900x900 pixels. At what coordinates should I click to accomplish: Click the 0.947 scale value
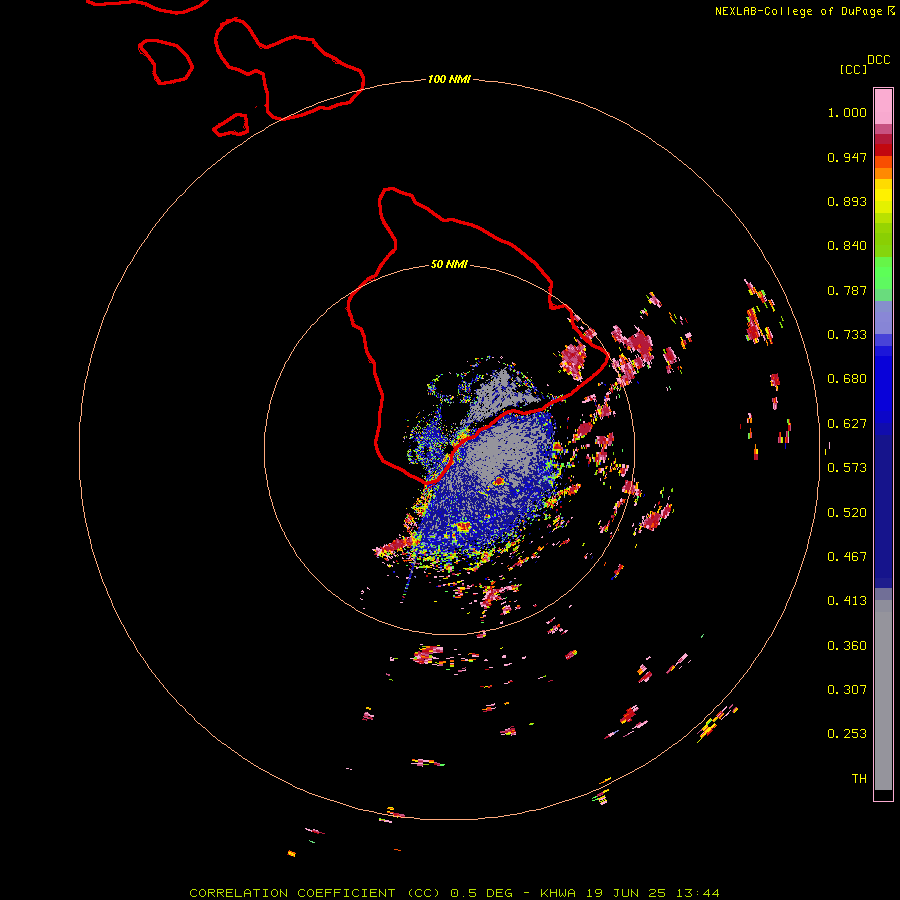click(x=847, y=157)
